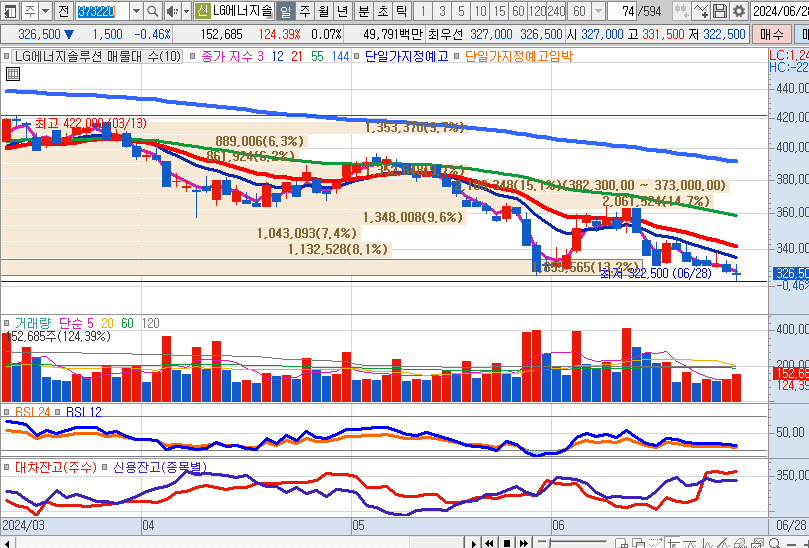Screen dimensions: 809x548
Task: Click the panel layout icon at top-left
Action: (10, 11)
